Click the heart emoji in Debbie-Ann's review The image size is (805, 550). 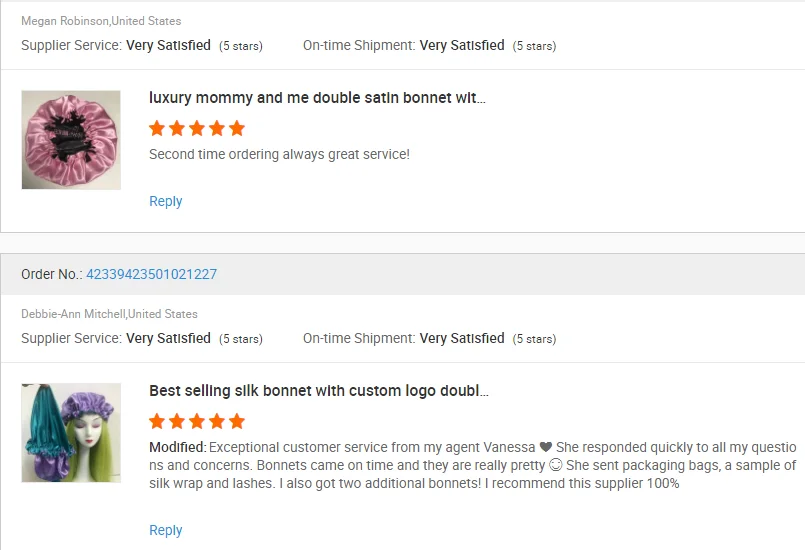(546, 447)
